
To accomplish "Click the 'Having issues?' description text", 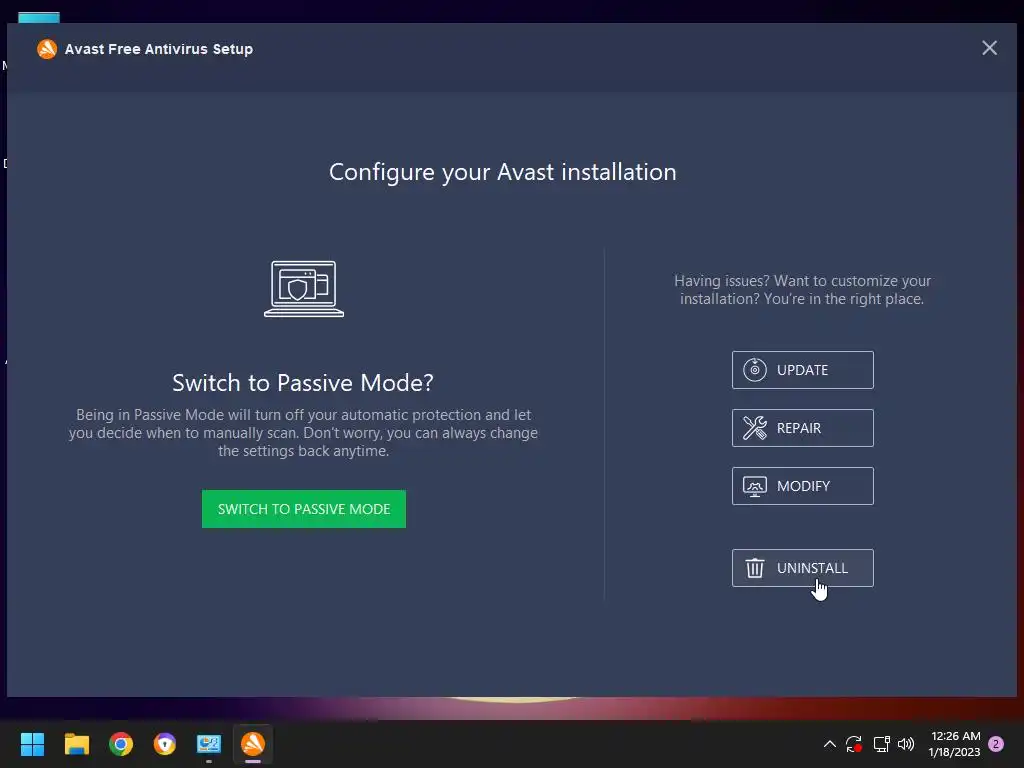I will click(802, 290).
